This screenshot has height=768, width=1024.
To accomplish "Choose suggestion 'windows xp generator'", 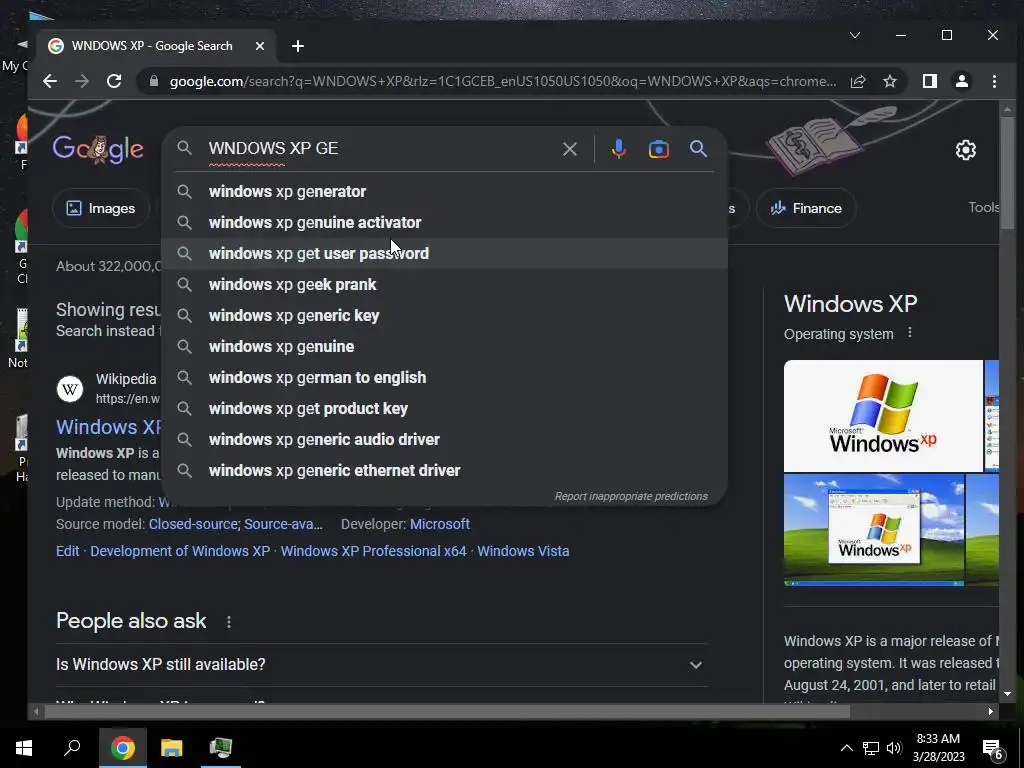I will pos(444,191).
